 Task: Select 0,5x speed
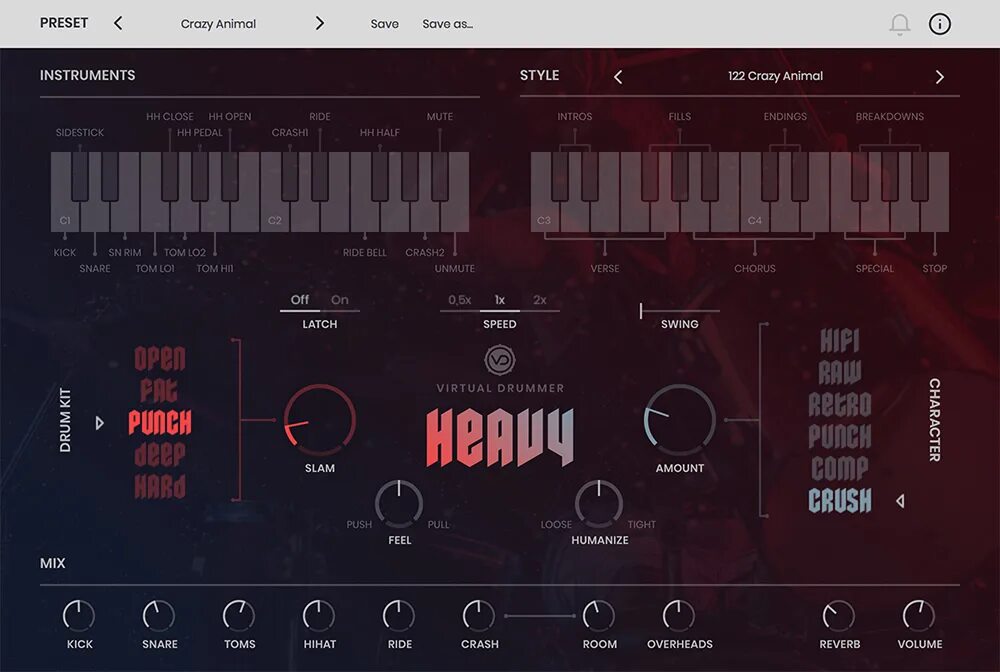(460, 300)
